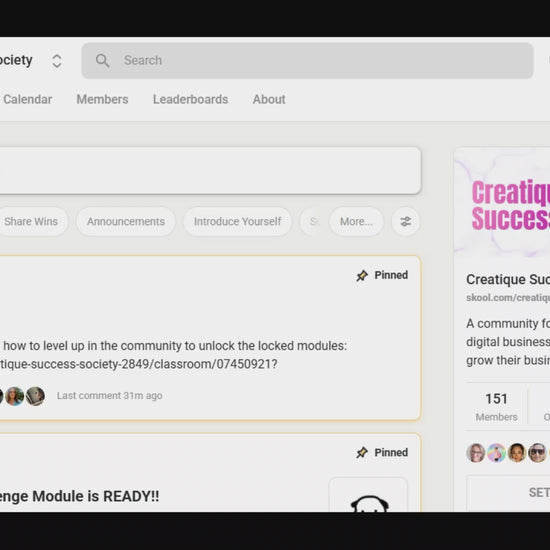Click 'how to level up in the community' text
This screenshot has width=550, height=550.
click(x=93, y=346)
